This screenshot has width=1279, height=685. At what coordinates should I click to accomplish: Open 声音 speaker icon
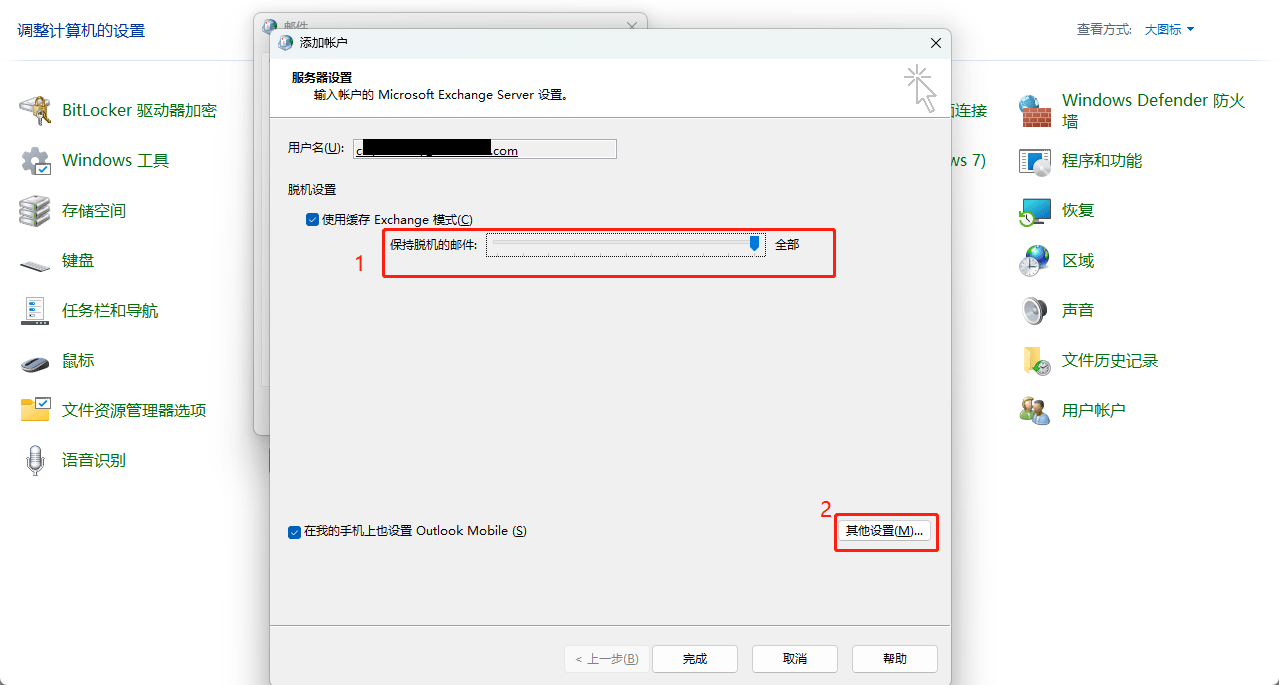coord(1035,311)
